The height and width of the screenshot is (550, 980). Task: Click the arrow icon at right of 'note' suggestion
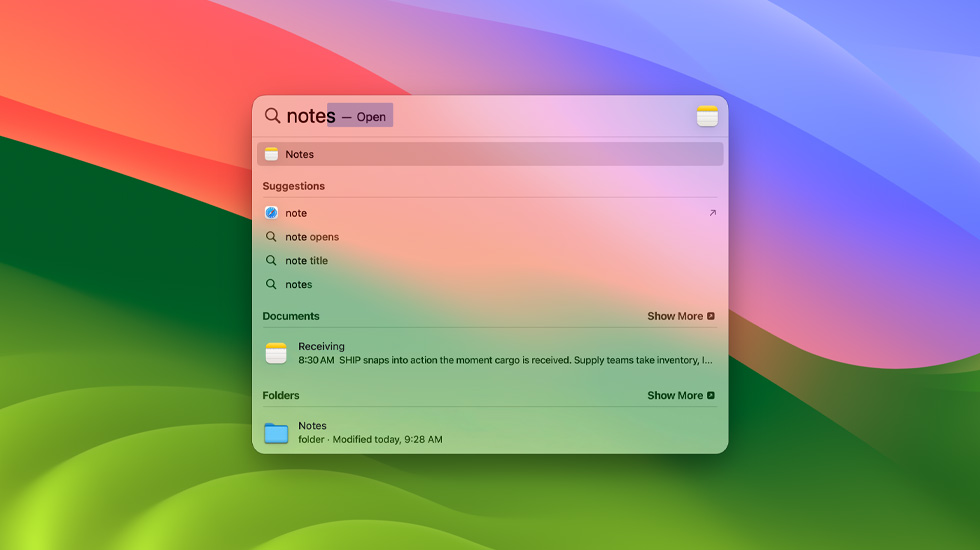tap(712, 213)
